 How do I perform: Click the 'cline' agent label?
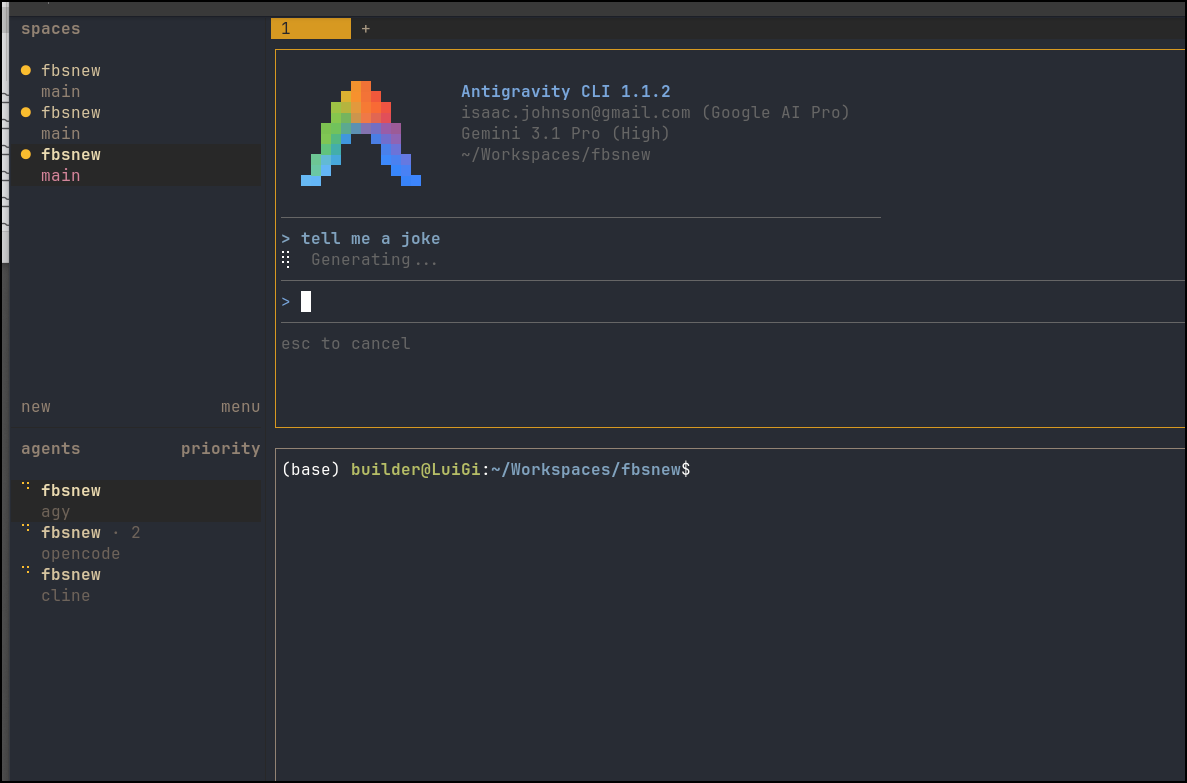tap(65, 595)
